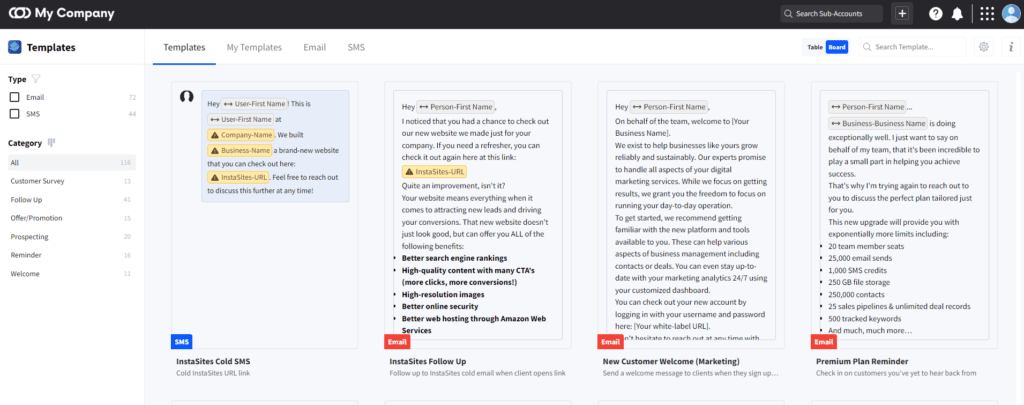Select the Reminder category
This screenshot has height=405, width=1024.
tap(72, 255)
